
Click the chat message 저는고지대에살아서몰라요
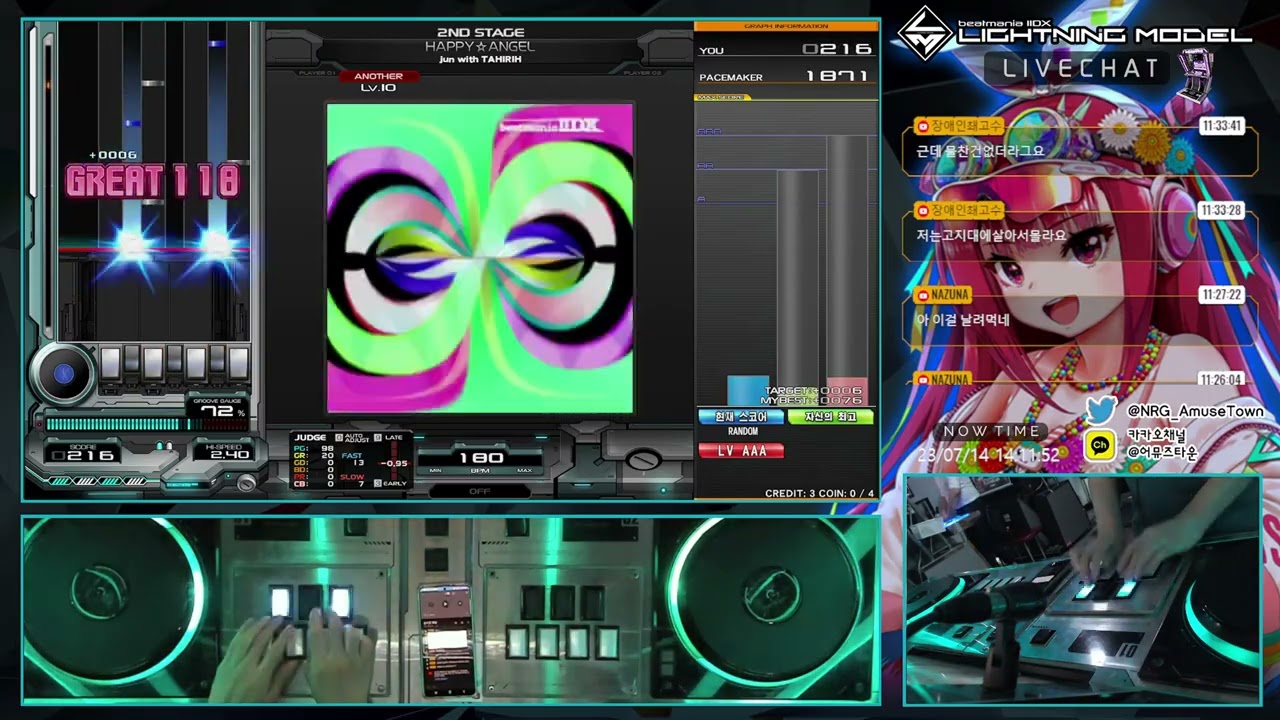tap(991, 235)
